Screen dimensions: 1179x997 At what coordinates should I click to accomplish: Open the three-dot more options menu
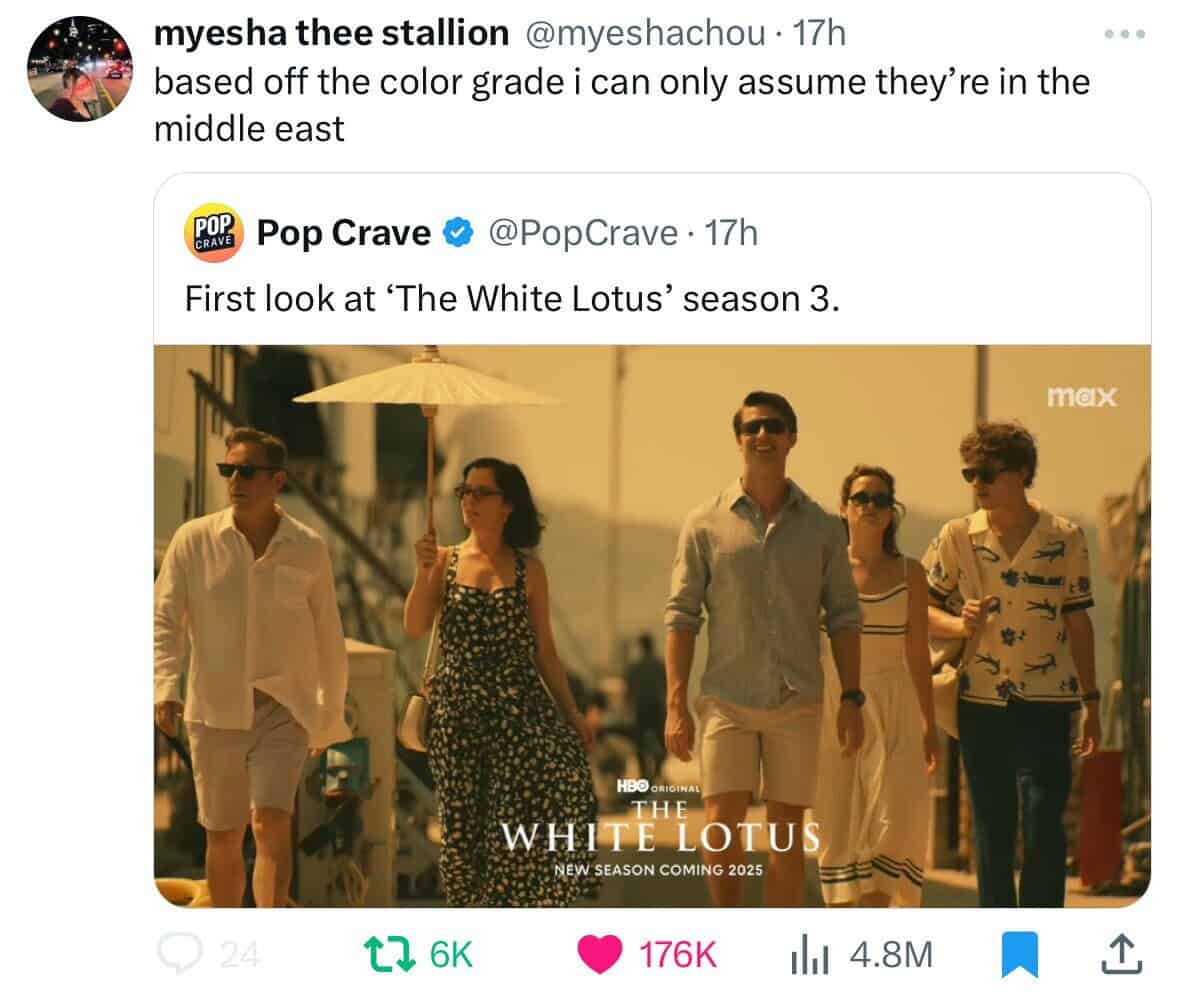click(x=1123, y=36)
